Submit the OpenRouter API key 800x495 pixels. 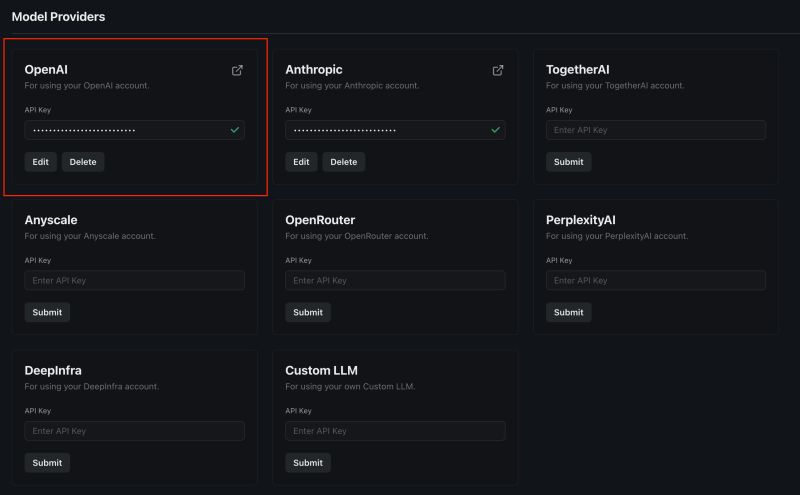click(308, 312)
